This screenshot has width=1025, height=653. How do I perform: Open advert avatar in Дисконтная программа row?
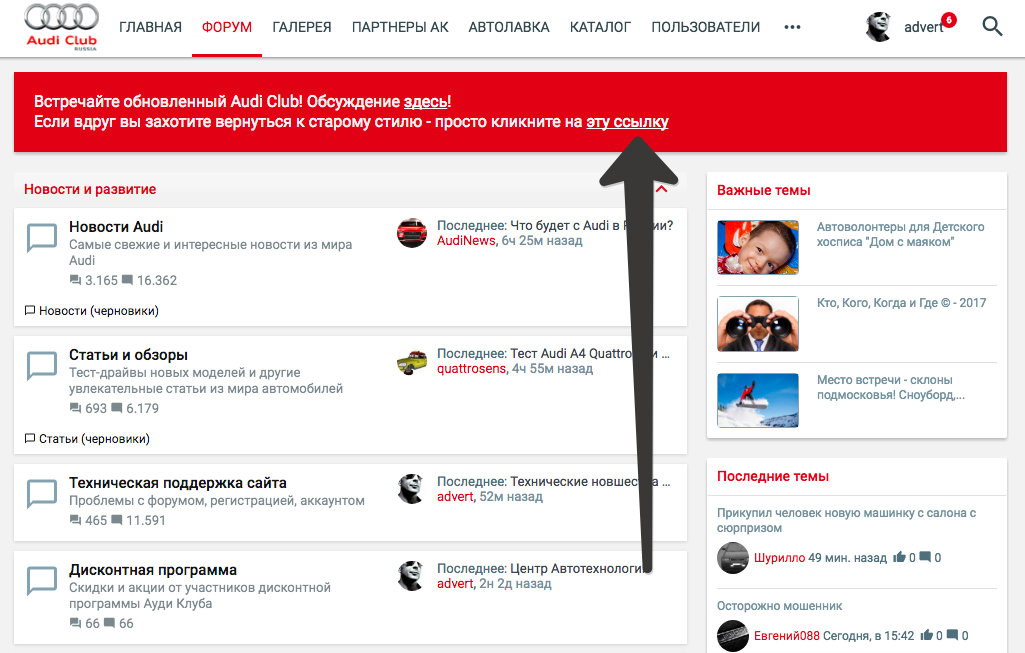point(412,576)
